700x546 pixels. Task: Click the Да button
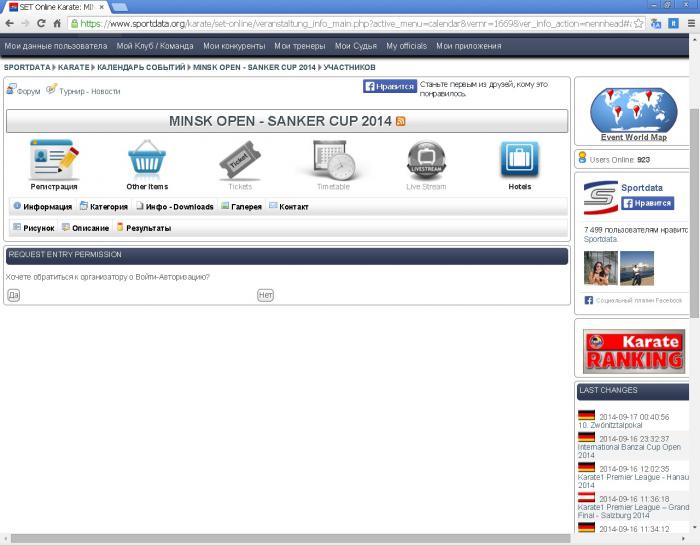click(x=14, y=295)
